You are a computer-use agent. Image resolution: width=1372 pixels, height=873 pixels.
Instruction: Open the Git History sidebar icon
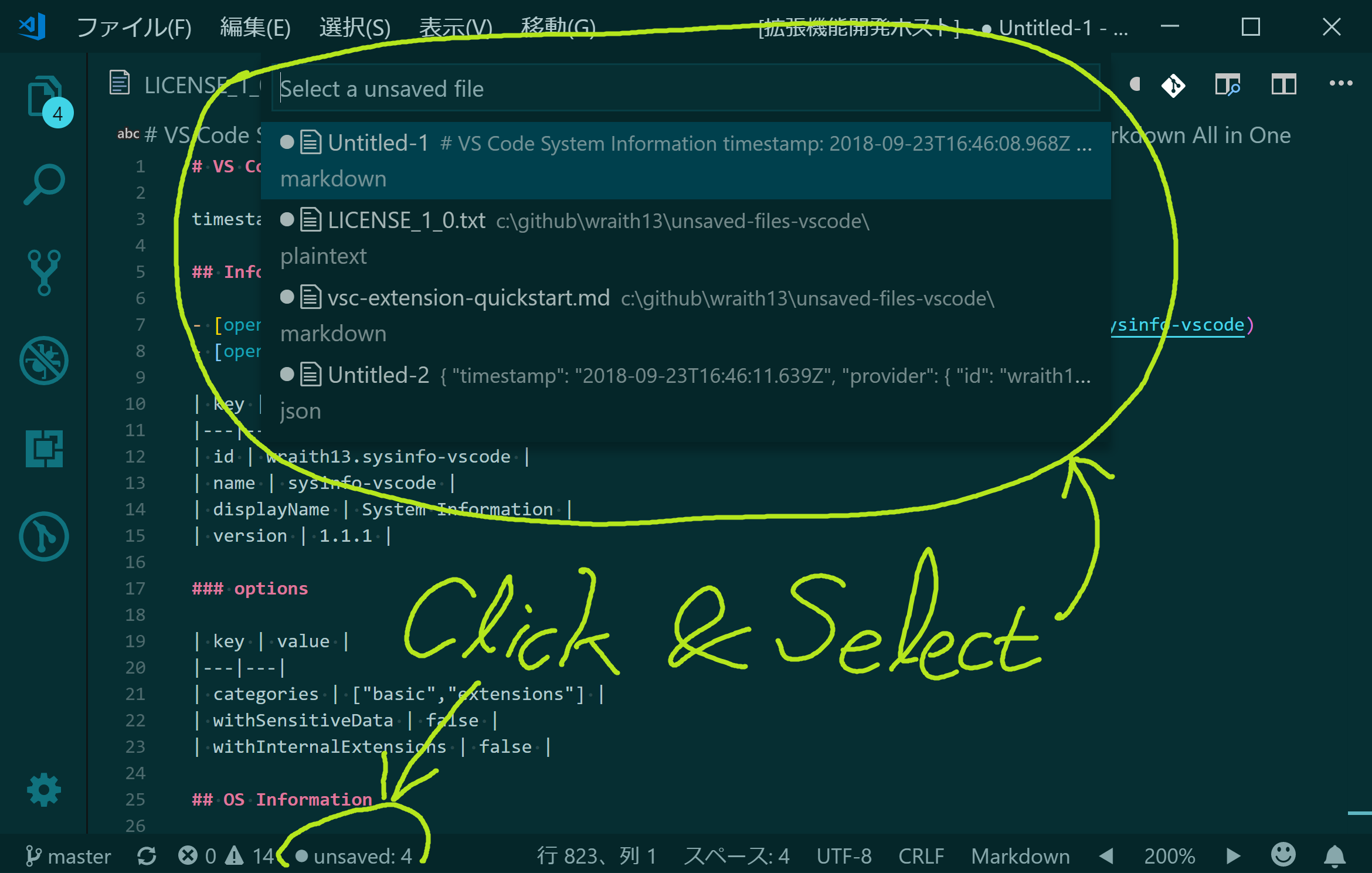[x=44, y=536]
